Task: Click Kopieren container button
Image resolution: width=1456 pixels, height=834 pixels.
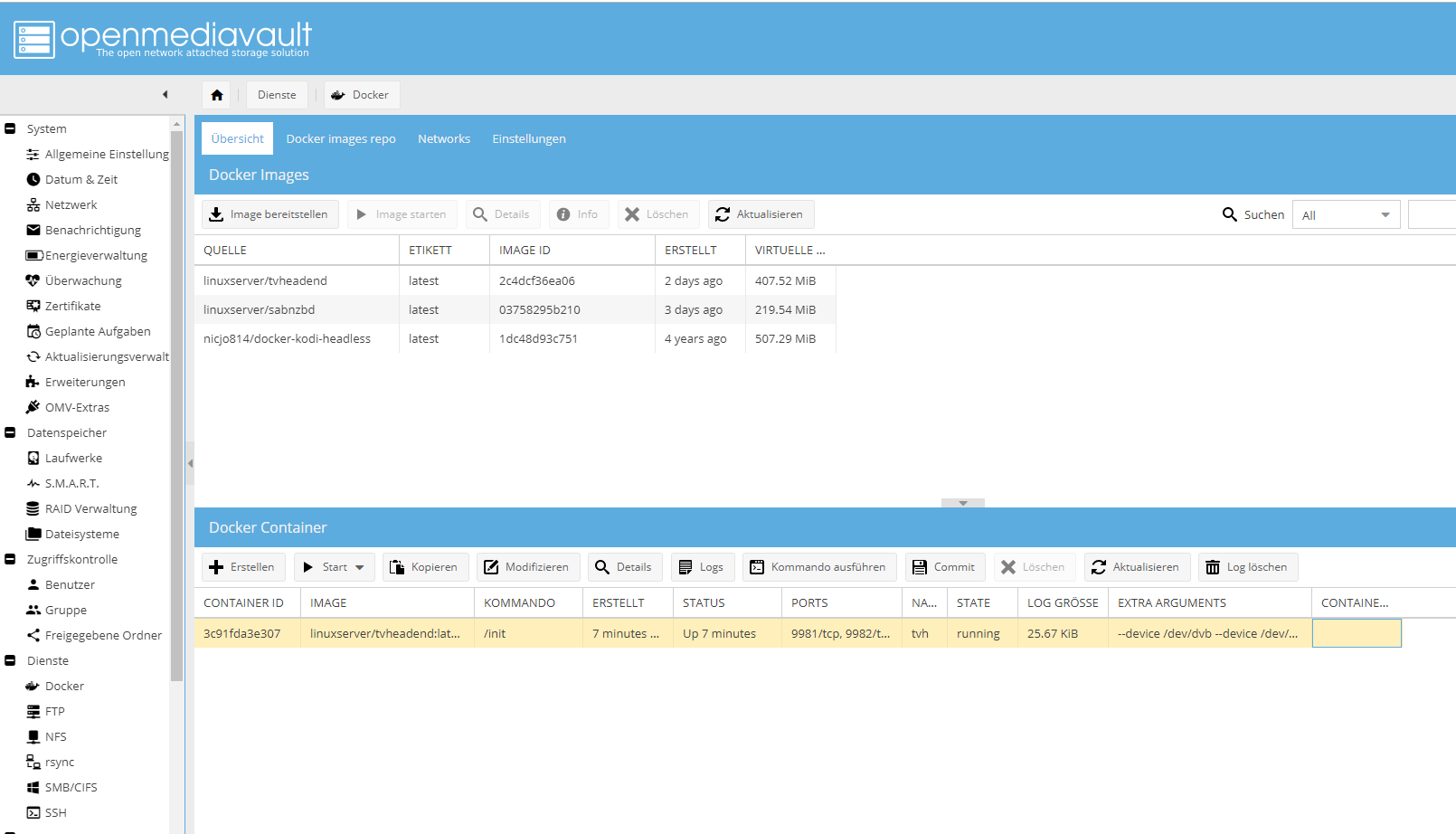Action: (425, 567)
